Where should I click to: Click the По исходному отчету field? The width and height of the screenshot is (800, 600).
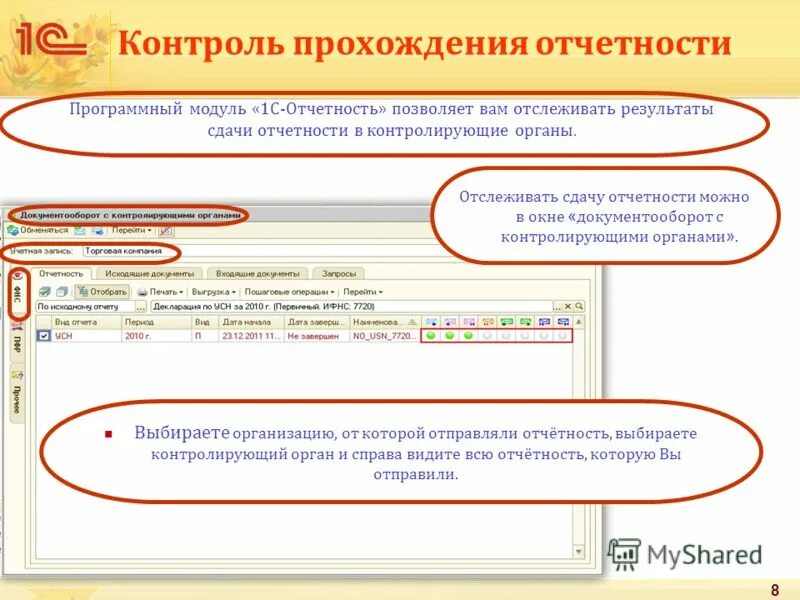point(85,307)
